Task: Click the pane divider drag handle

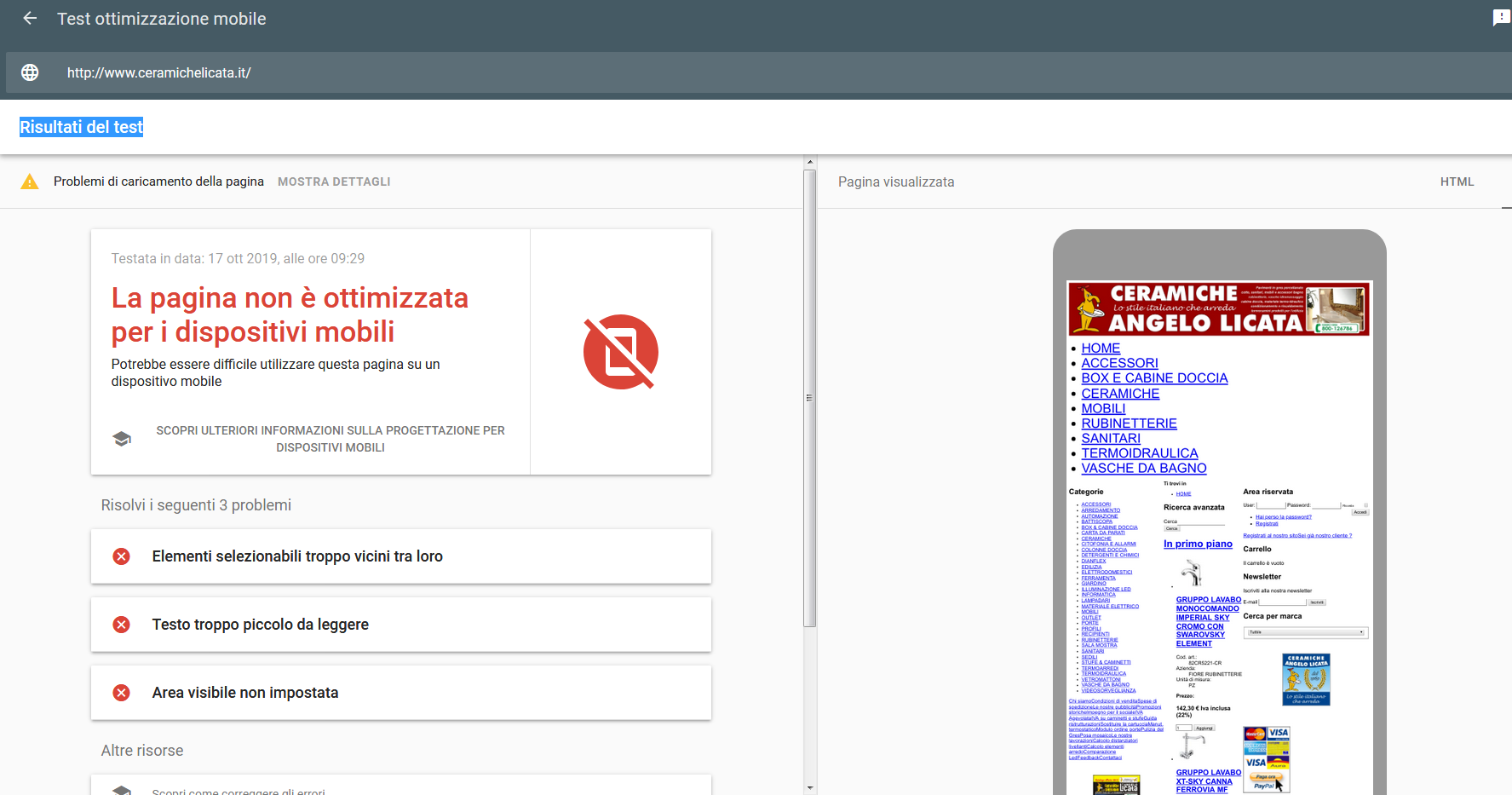Action: (x=809, y=398)
